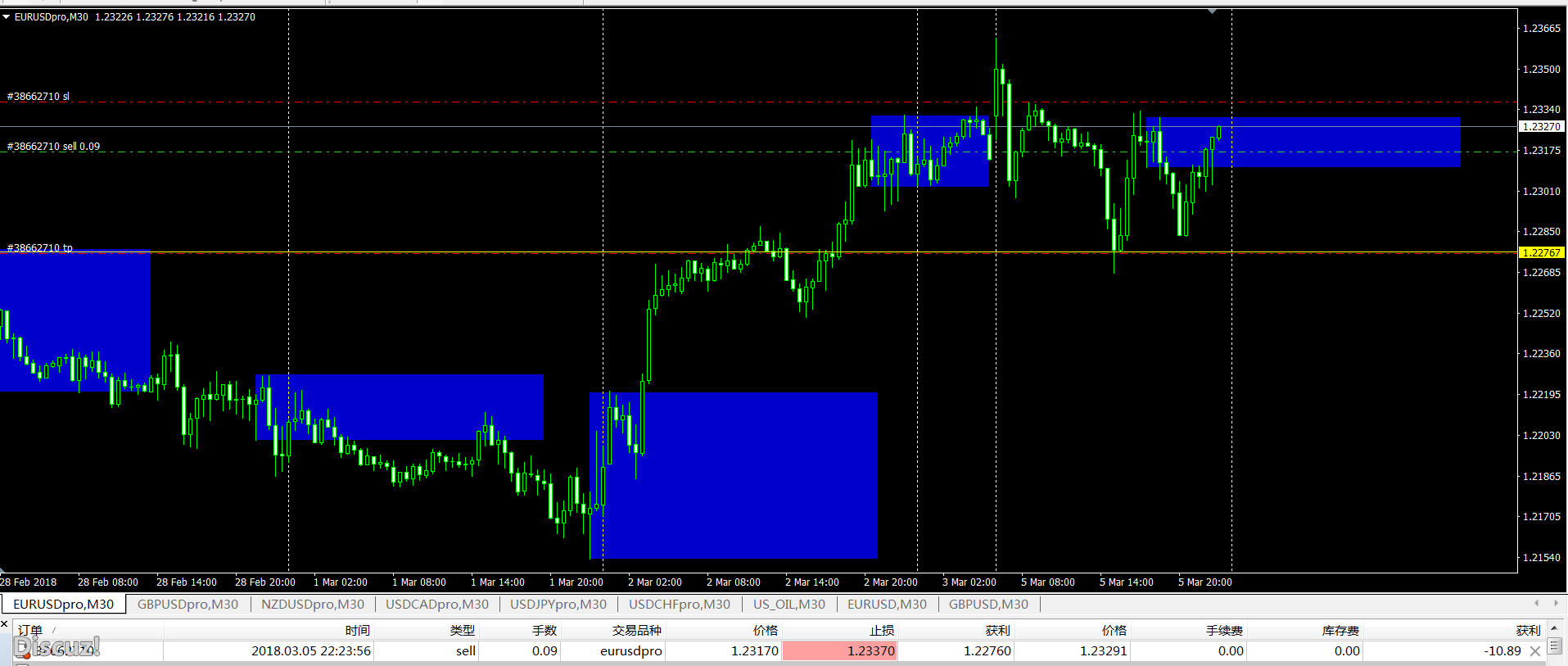Click the current price 1.23291 cell
This screenshot has height=666, width=1568.
click(x=1073, y=650)
